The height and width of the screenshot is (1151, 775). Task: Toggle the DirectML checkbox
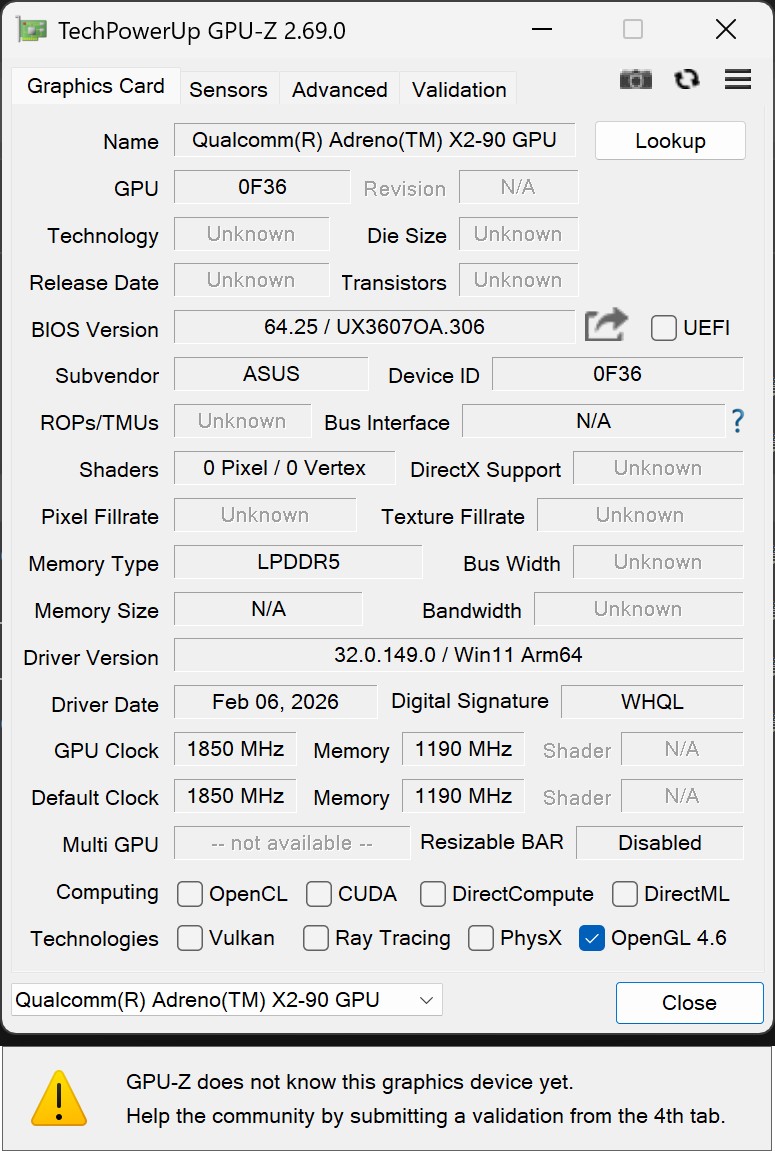point(625,894)
